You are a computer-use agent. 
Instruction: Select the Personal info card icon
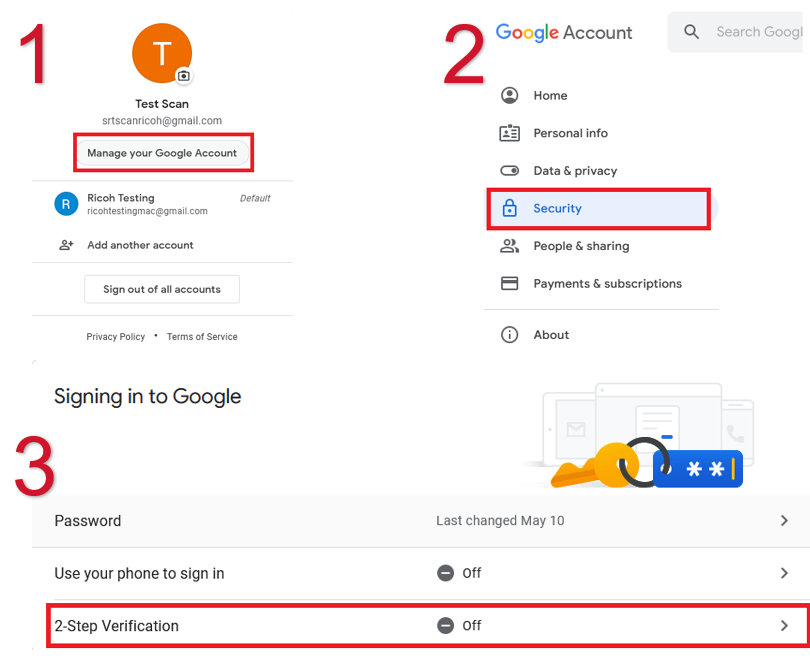point(510,133)
